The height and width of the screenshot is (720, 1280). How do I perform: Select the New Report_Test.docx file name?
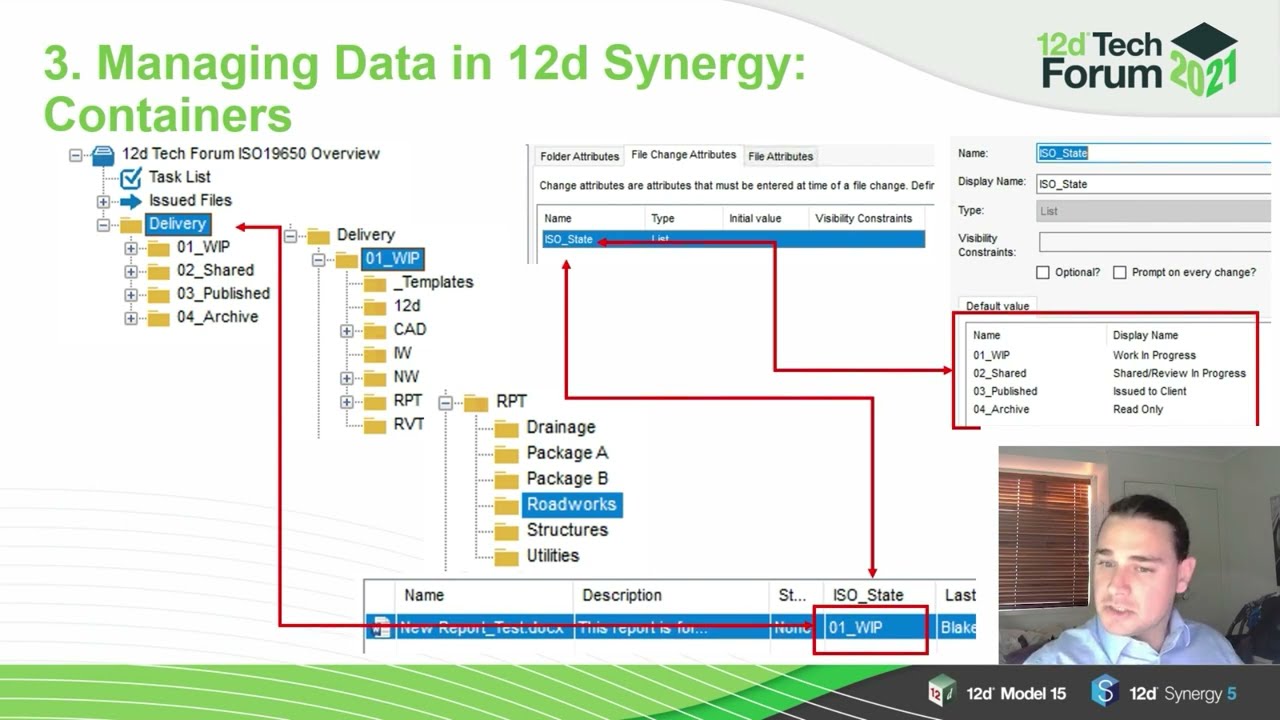tap(481, 628)
